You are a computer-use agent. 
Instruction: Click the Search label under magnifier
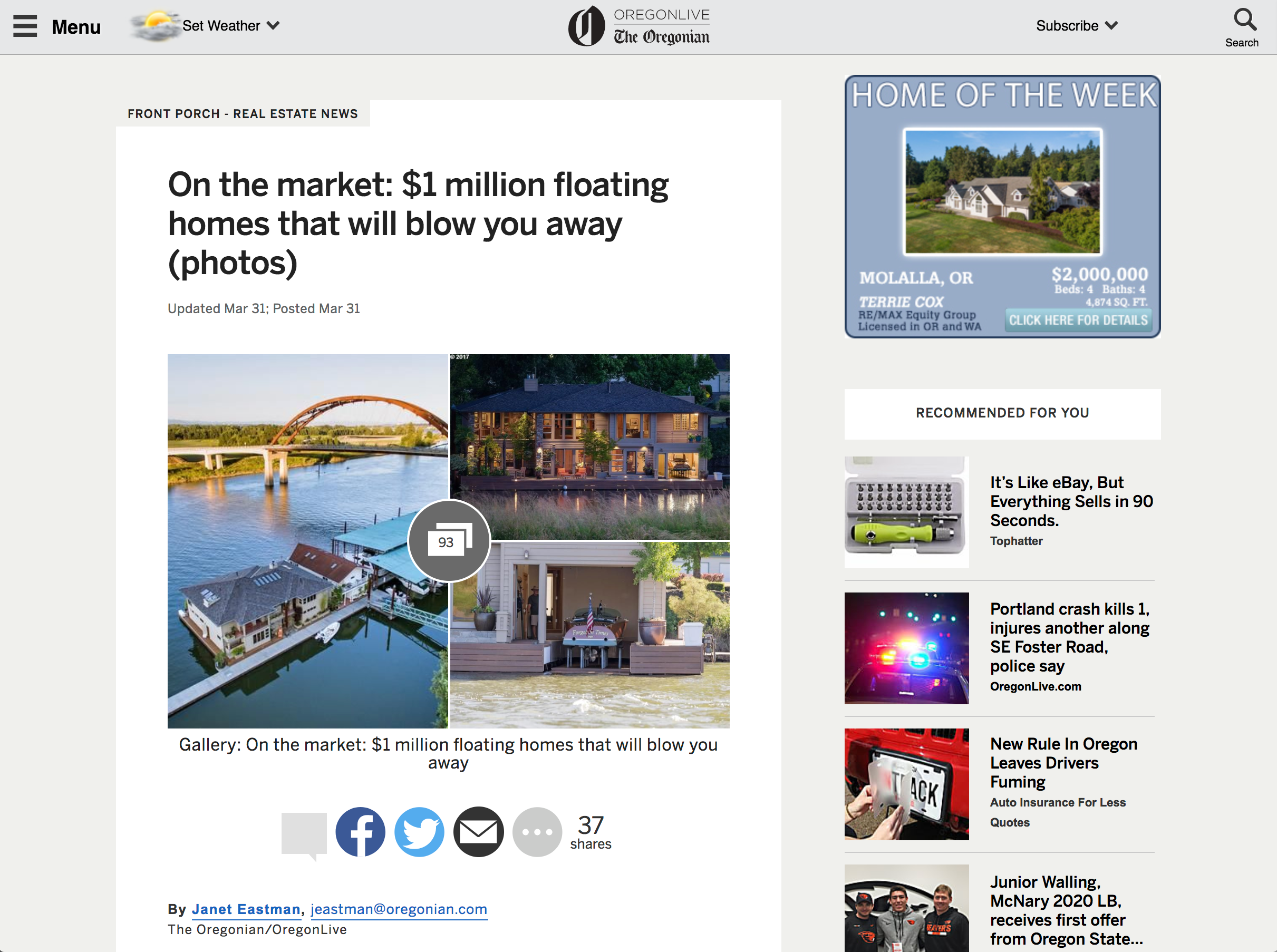point(1241,43)
